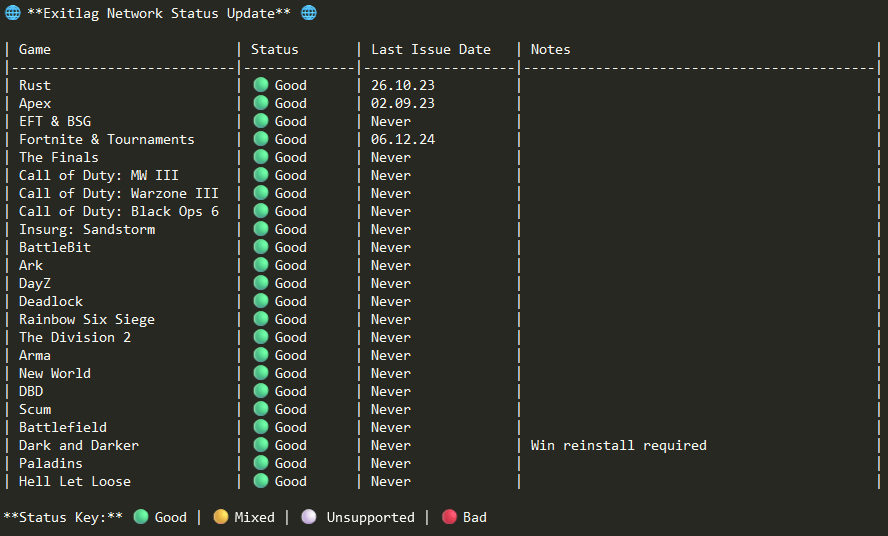
Task: Click the game name "Insurg: Sandstorm"
Action: pos(87,229)
